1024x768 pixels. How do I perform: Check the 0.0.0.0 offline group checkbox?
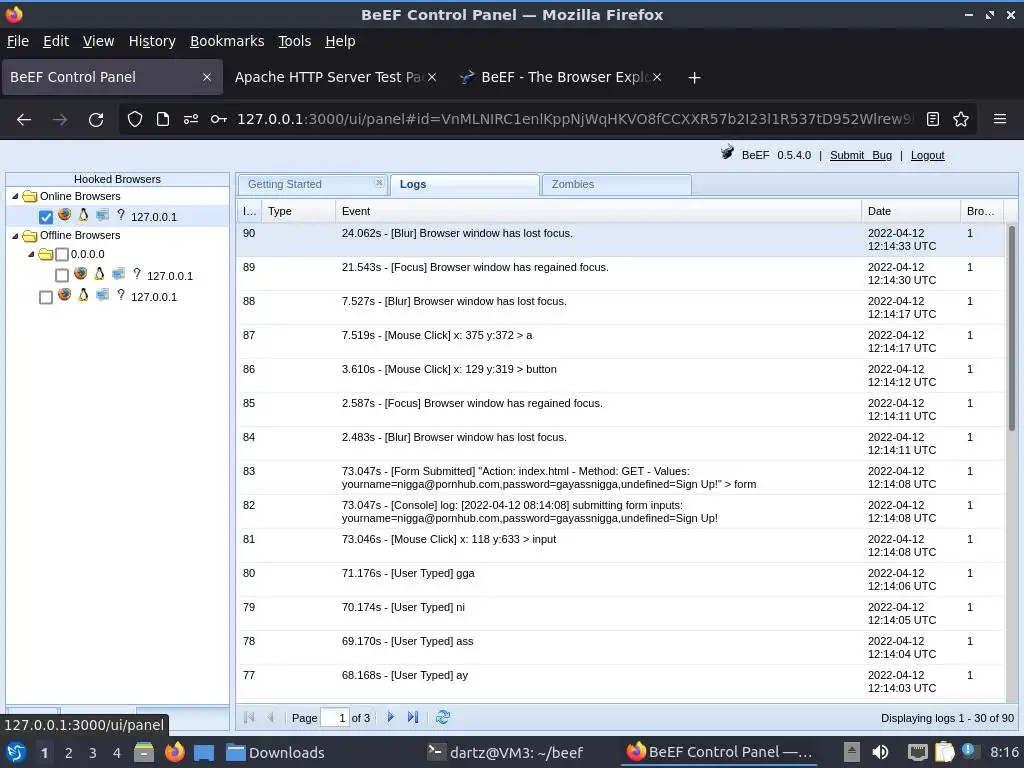tap(62, 254)
